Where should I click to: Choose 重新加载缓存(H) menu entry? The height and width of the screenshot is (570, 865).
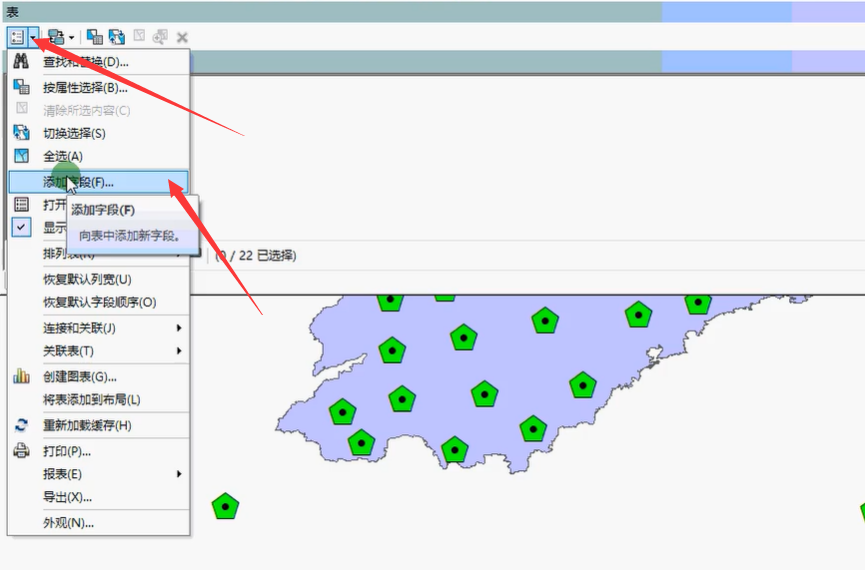(98, 425)
